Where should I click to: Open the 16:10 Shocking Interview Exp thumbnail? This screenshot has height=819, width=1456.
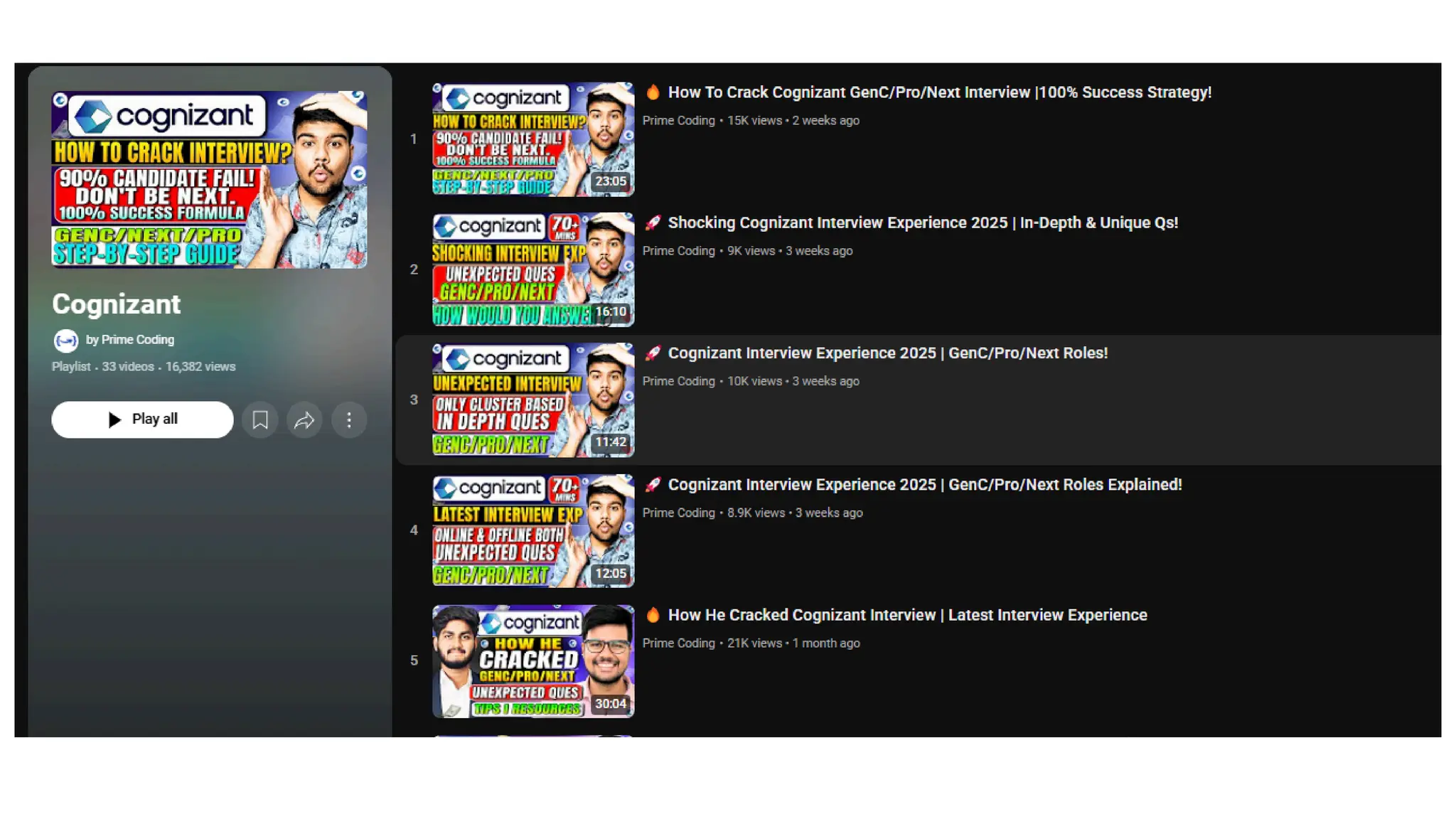tap(532, 269)
